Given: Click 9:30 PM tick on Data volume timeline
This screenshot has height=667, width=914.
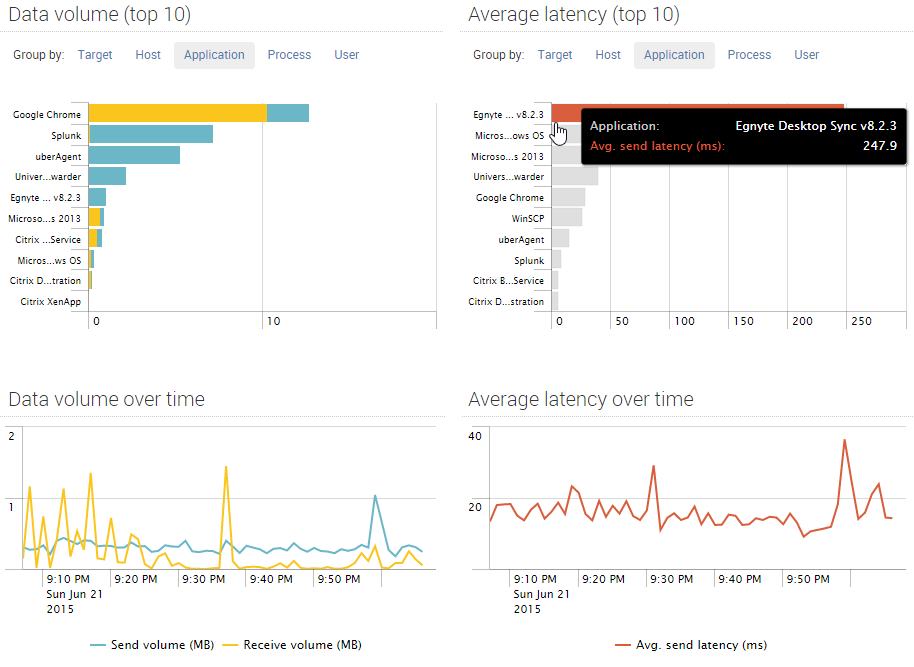Looking at the screenshot, I should point(203,579).
